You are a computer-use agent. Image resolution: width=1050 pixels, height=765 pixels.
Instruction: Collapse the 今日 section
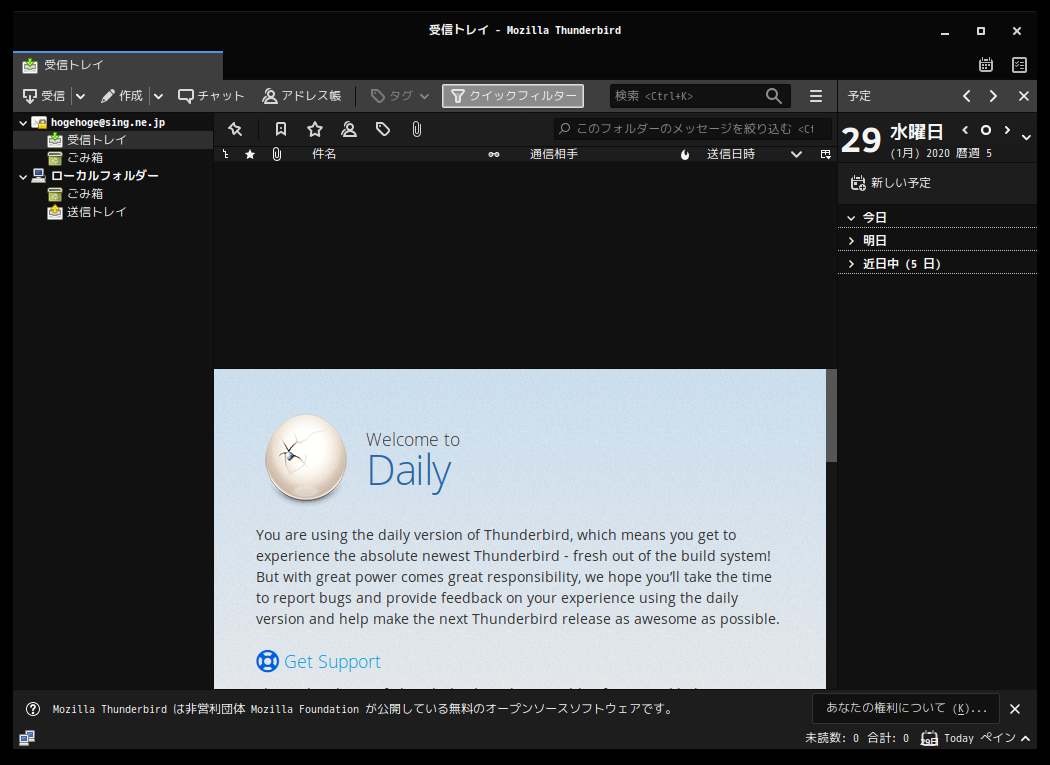[851, 218]
